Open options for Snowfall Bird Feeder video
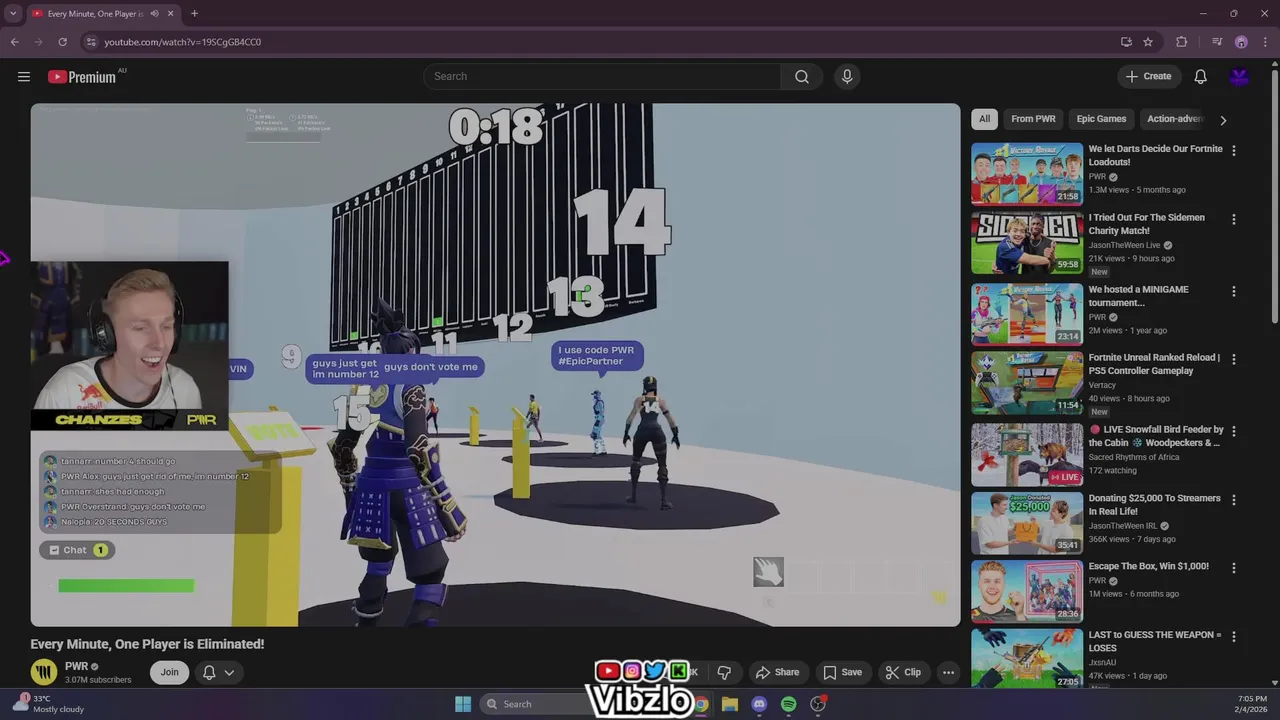 [x=1234, y=432]
